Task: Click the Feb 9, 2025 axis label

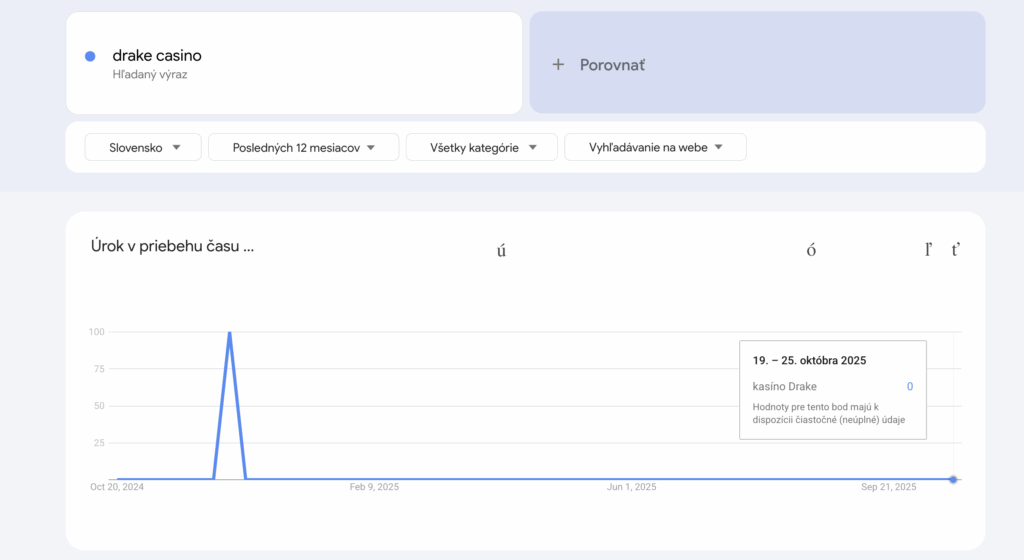Action: pyautogui.click(x=374, y=487)
